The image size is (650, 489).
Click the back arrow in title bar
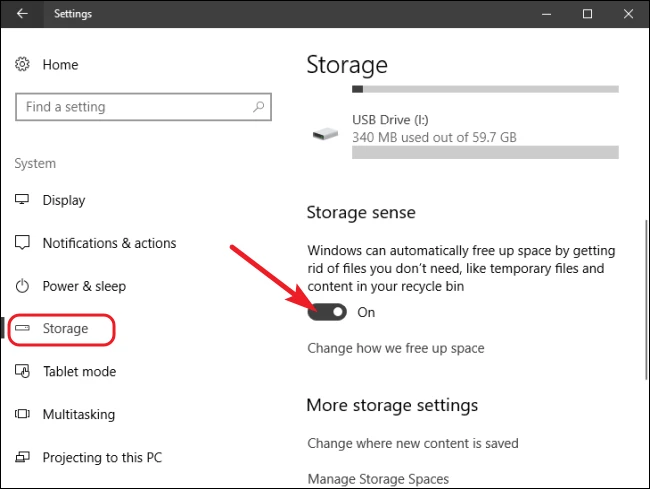click(23, 14)
